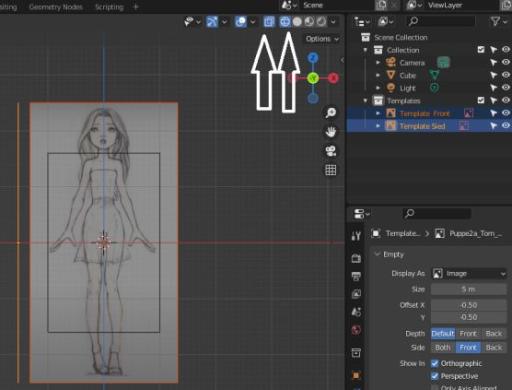
Task: Toggle X-ray view in viewport header
Action: (269, 22)
